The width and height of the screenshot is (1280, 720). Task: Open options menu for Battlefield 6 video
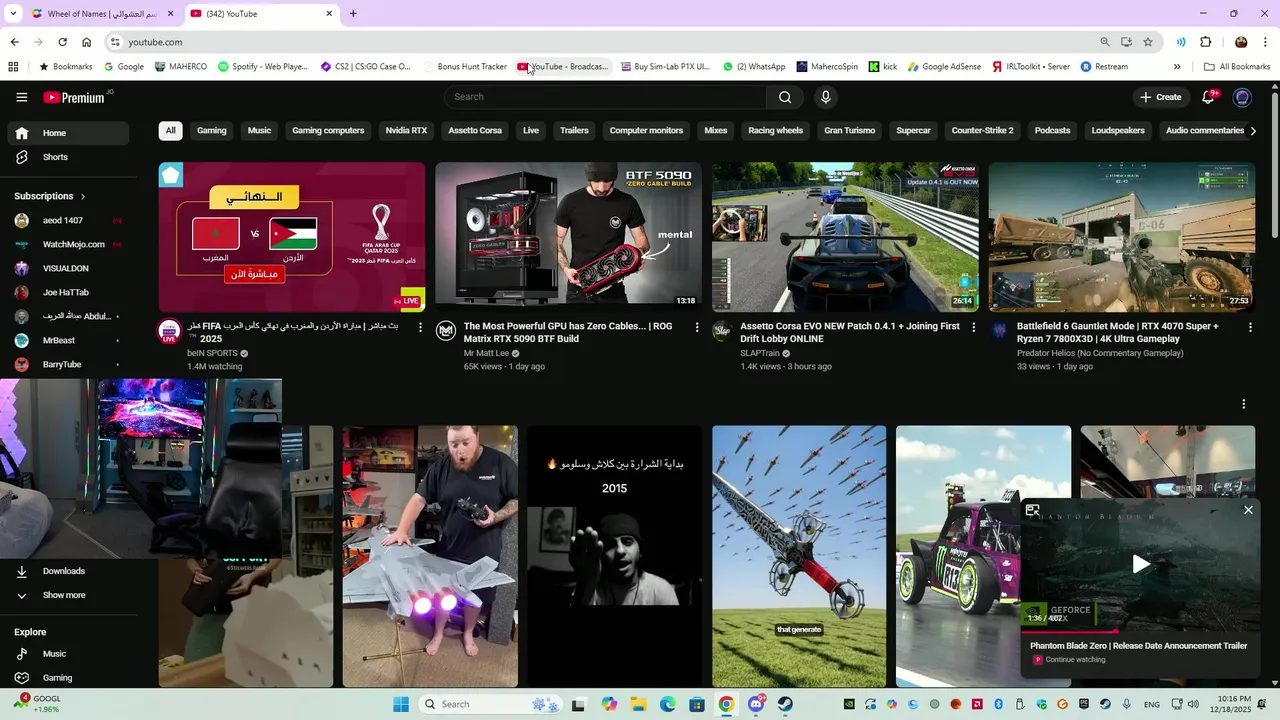[1250, 327]
